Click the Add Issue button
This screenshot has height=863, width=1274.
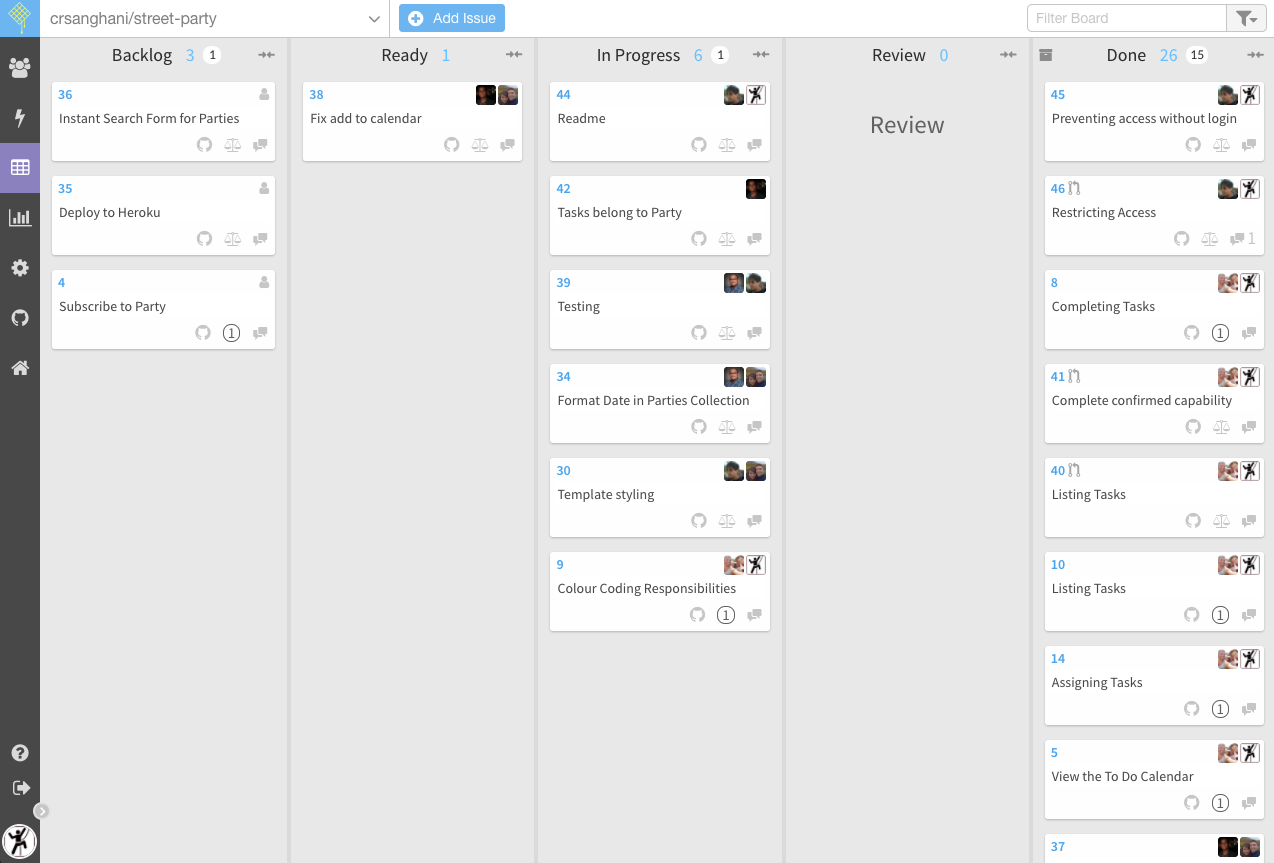[452, 18]
